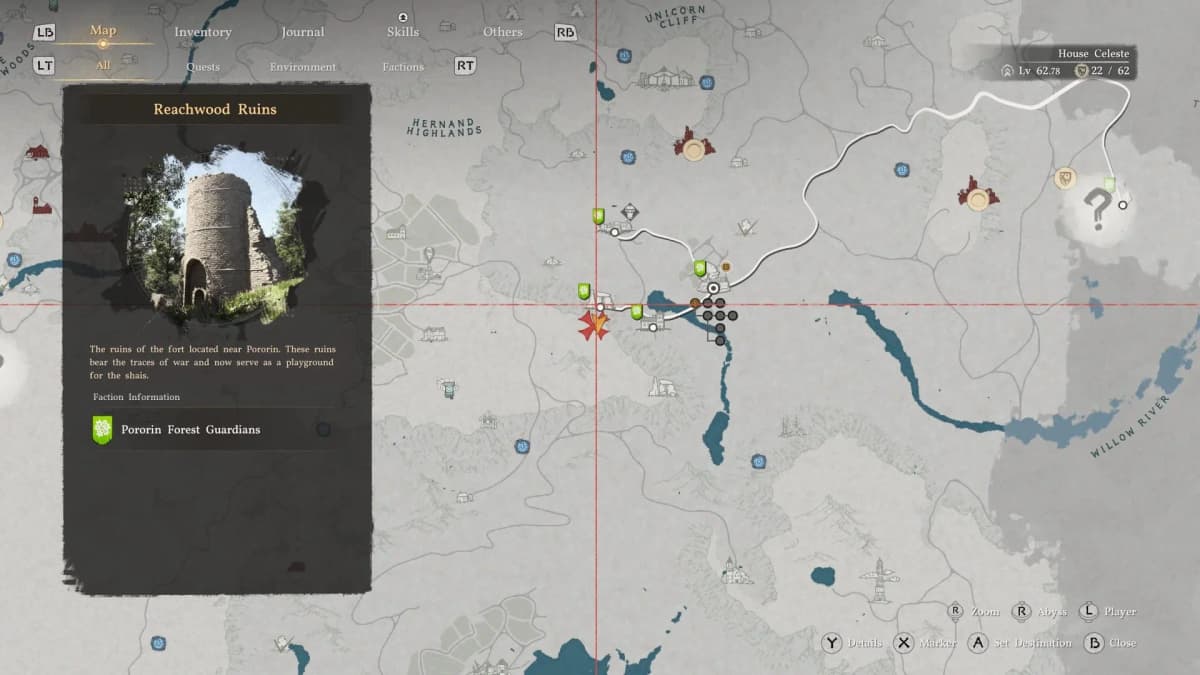Place a marker with the X button
Image resolution: width=1200 pixels, height=675 pixels.
[904, 643]
